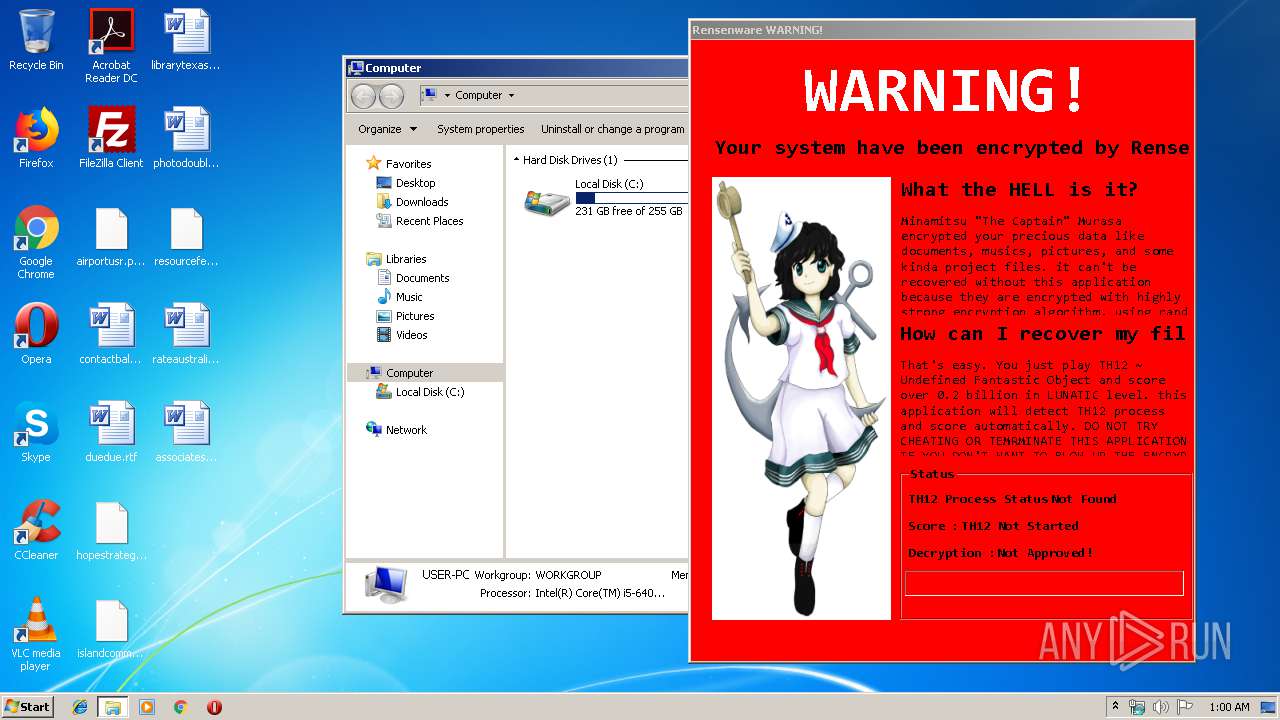
Task: Open the Acrobat Reader DC shortcut
Action: pyautogui.click(x=111, y=46)
